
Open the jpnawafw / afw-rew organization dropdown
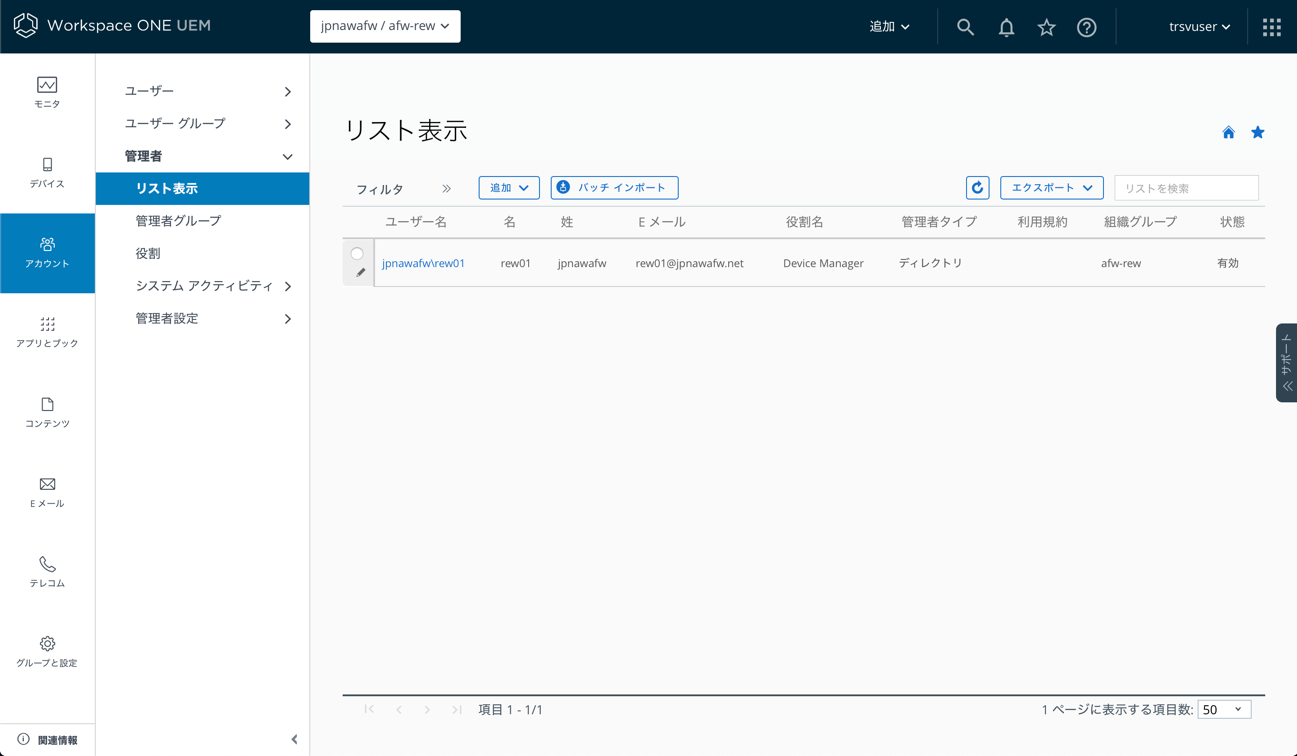(x=385, y=26)
